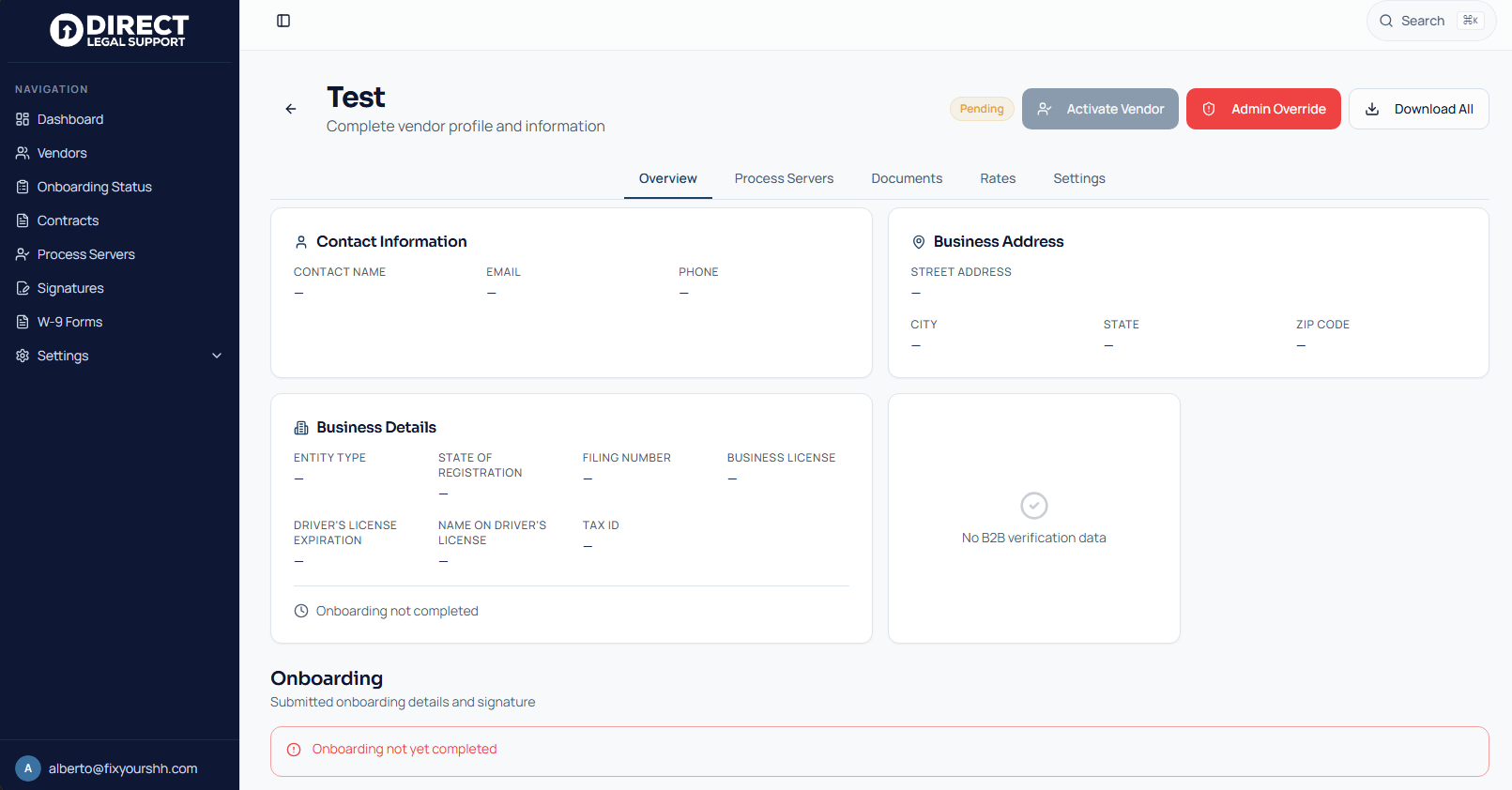
Task: Click the Download All button
Action: (1419, 109)
